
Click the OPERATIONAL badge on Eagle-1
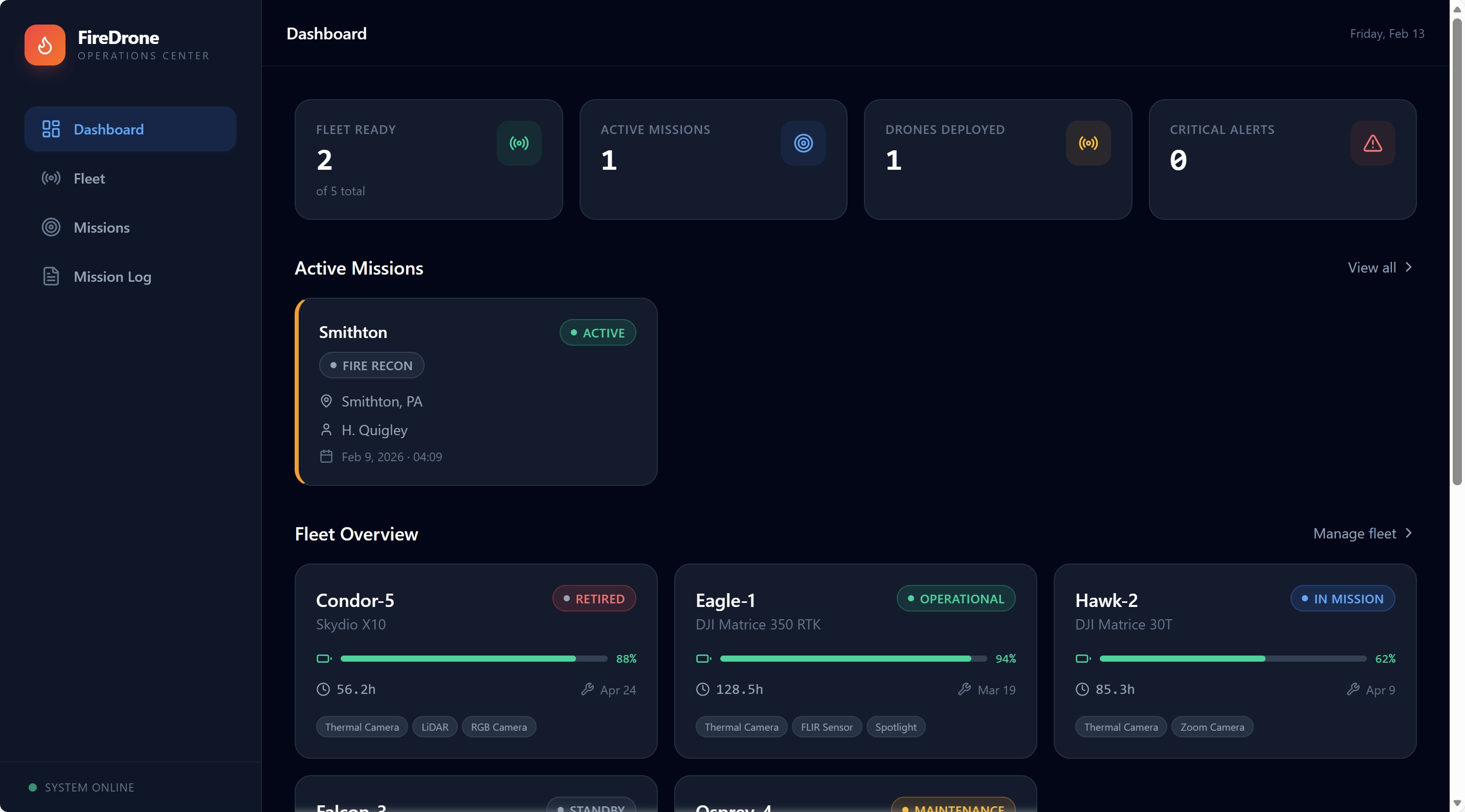tap(956, 599)
